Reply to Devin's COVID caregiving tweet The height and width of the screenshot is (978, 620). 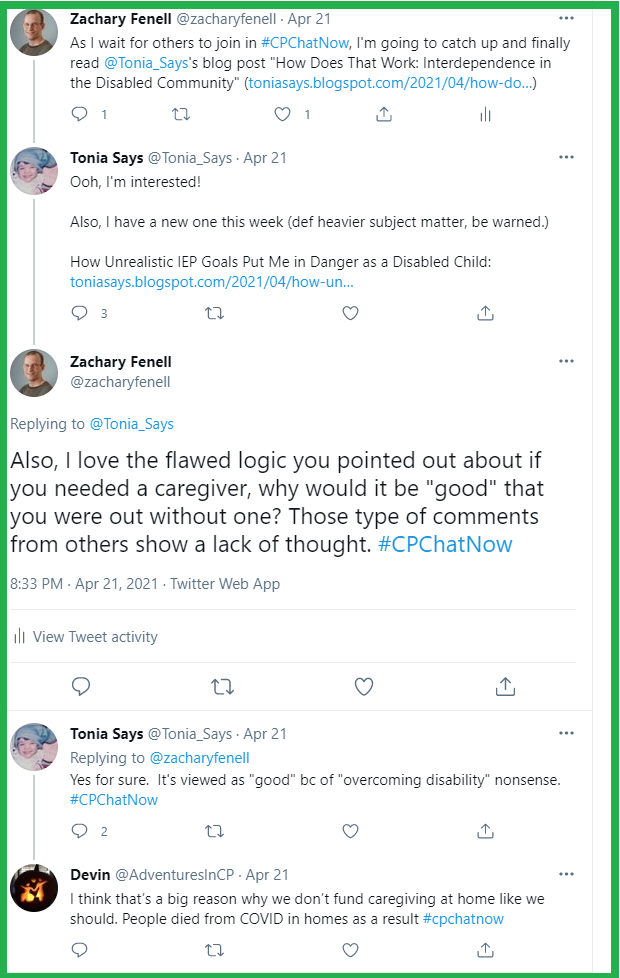coord(81,947)
